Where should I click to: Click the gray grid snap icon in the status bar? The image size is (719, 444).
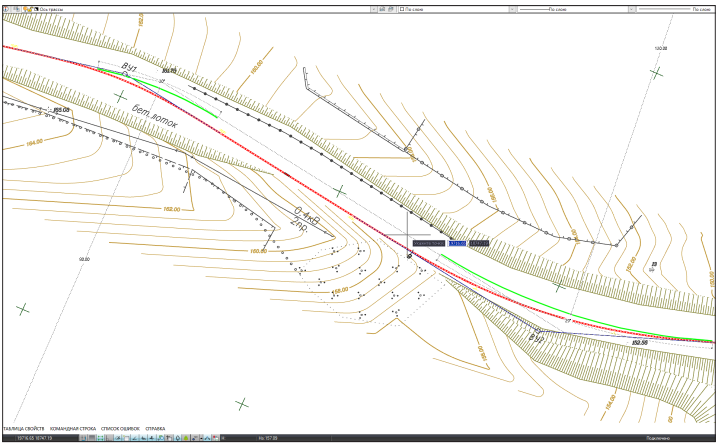point(92,438)
